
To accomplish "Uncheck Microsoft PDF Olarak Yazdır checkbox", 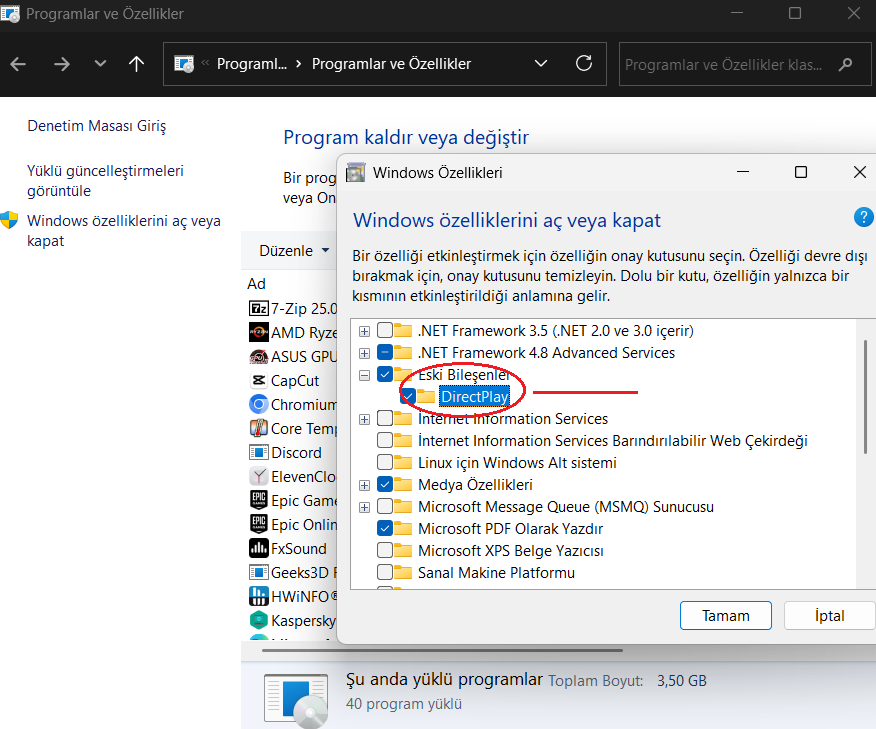I will click(385, 528).
